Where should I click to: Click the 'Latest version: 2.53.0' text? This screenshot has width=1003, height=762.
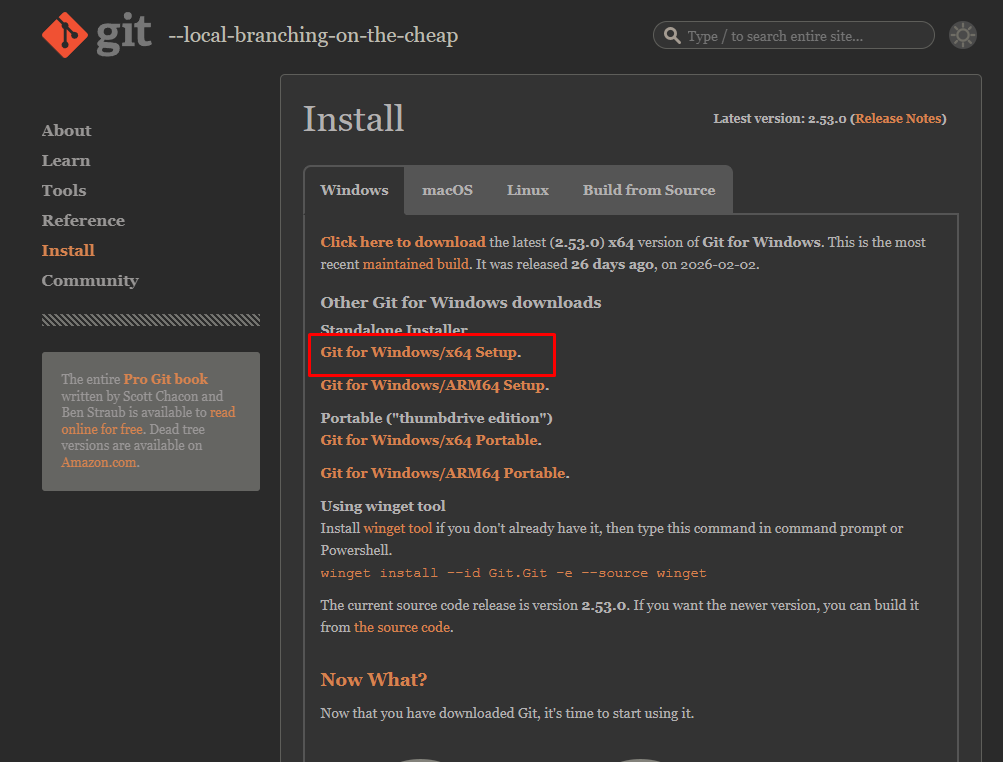(x=780, y=118)
